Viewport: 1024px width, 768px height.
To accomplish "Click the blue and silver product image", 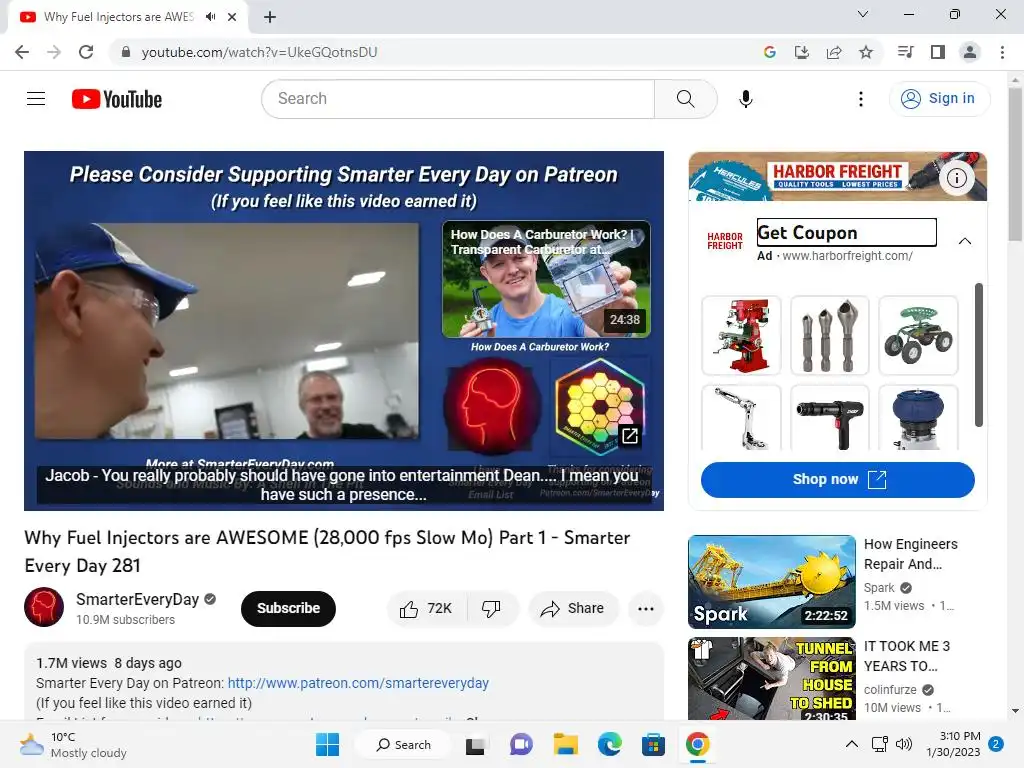I will [x=918, y=417].
